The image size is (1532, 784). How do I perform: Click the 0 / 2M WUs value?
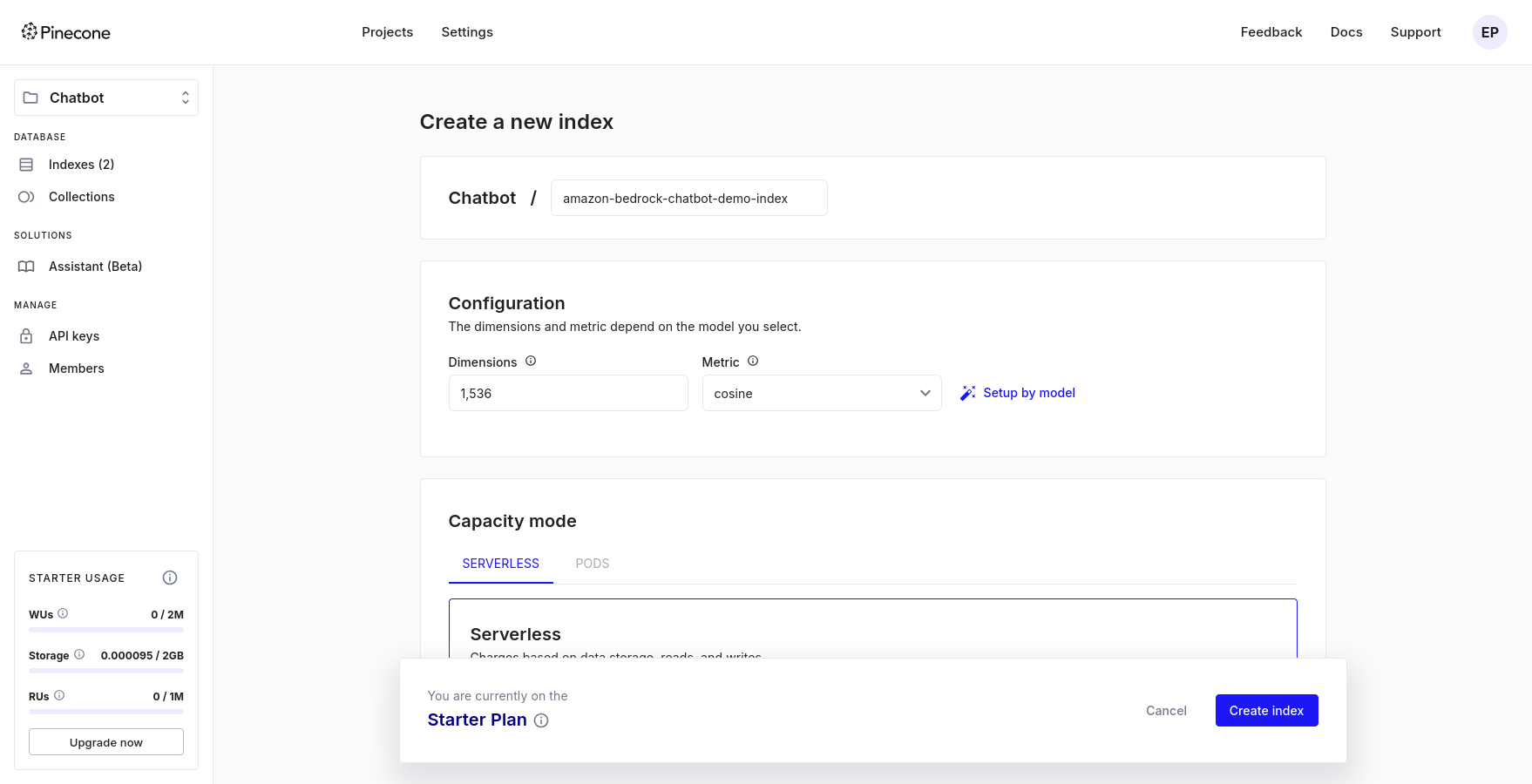click(x=167, y=614)
